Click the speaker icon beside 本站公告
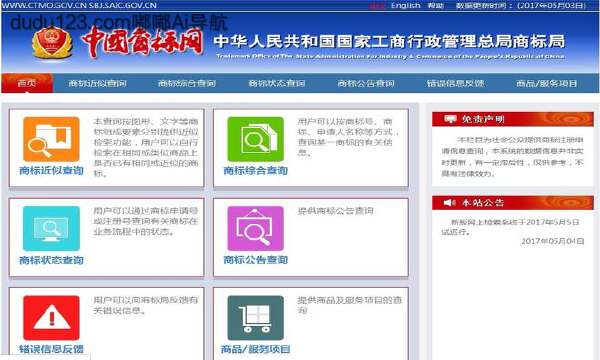This screenshot has height=360, width=600. coord(450,202)
